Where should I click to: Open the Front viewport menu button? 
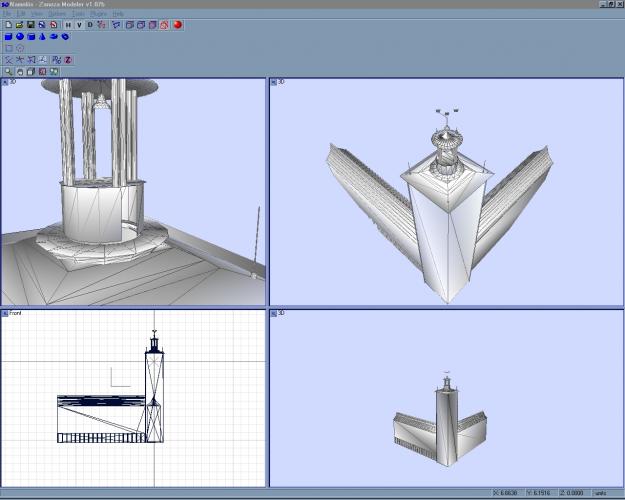(x=5, y=314)
